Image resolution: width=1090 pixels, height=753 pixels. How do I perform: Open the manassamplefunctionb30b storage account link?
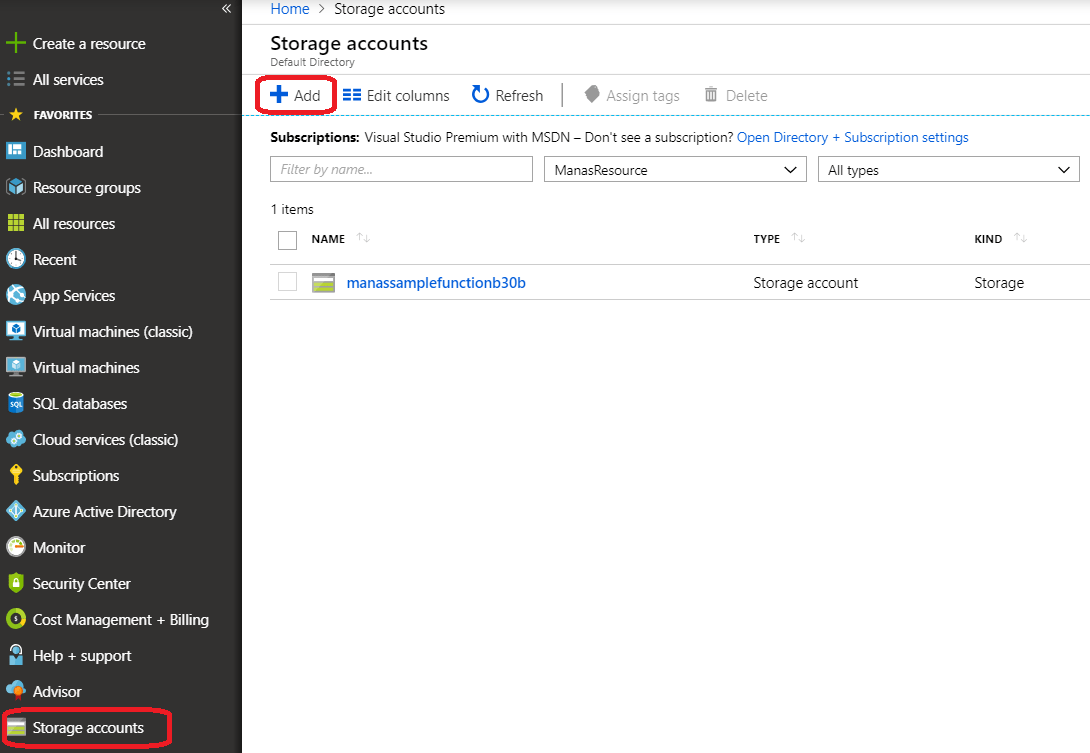(436, 283)
